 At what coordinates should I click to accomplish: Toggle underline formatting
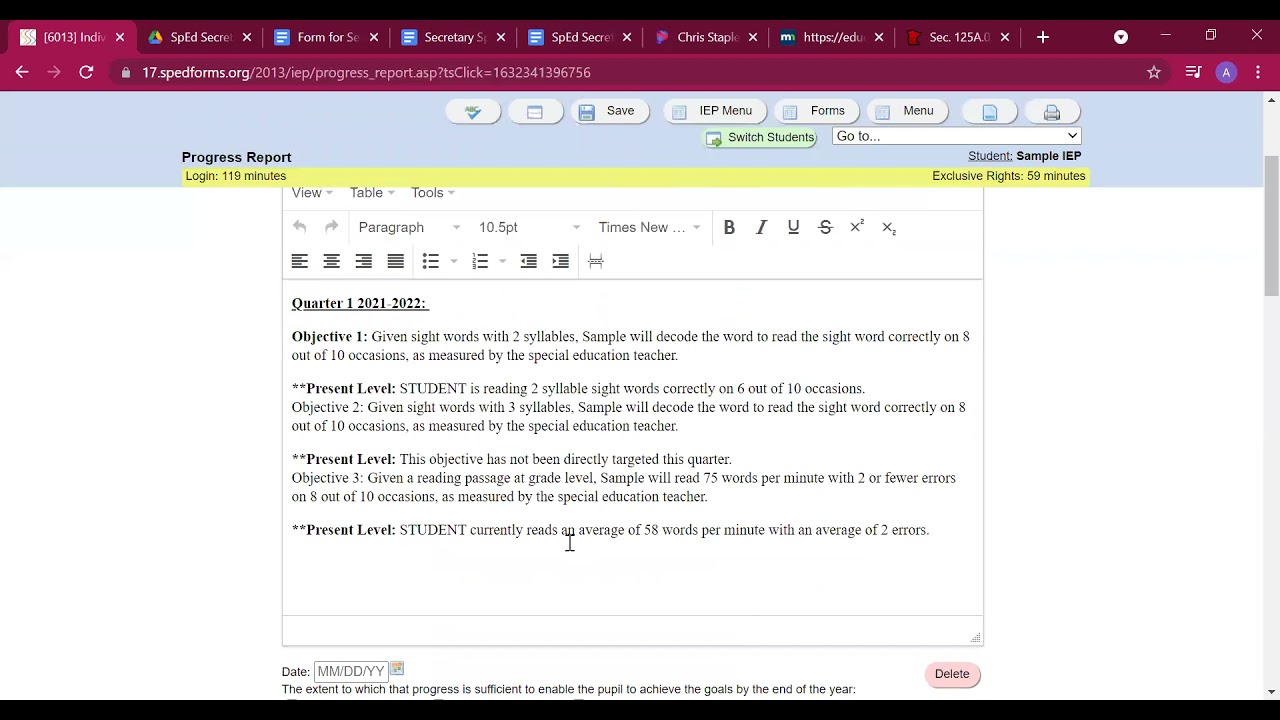point(793,227)
